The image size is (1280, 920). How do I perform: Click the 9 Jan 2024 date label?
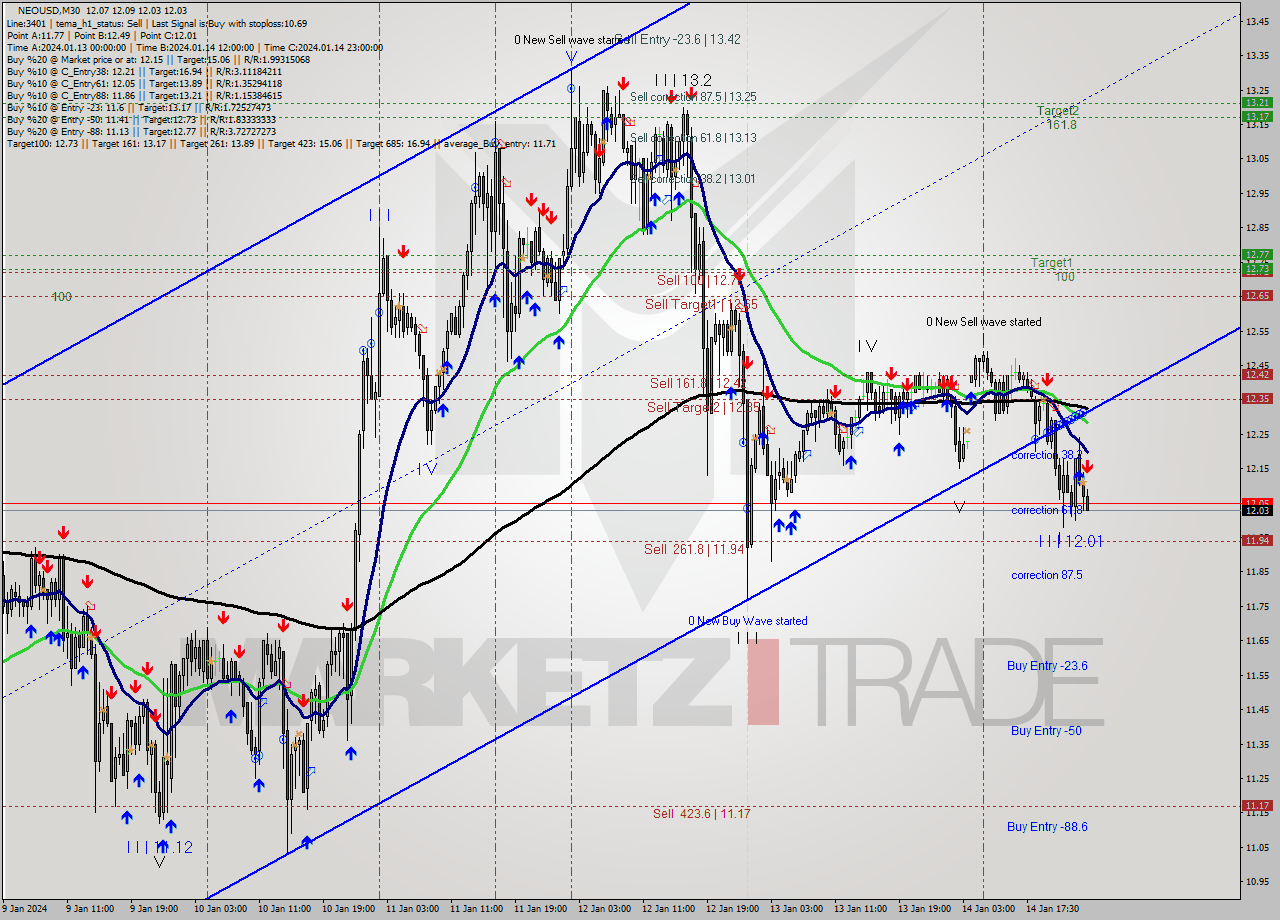pyautogui.click(x=24, y=909)
